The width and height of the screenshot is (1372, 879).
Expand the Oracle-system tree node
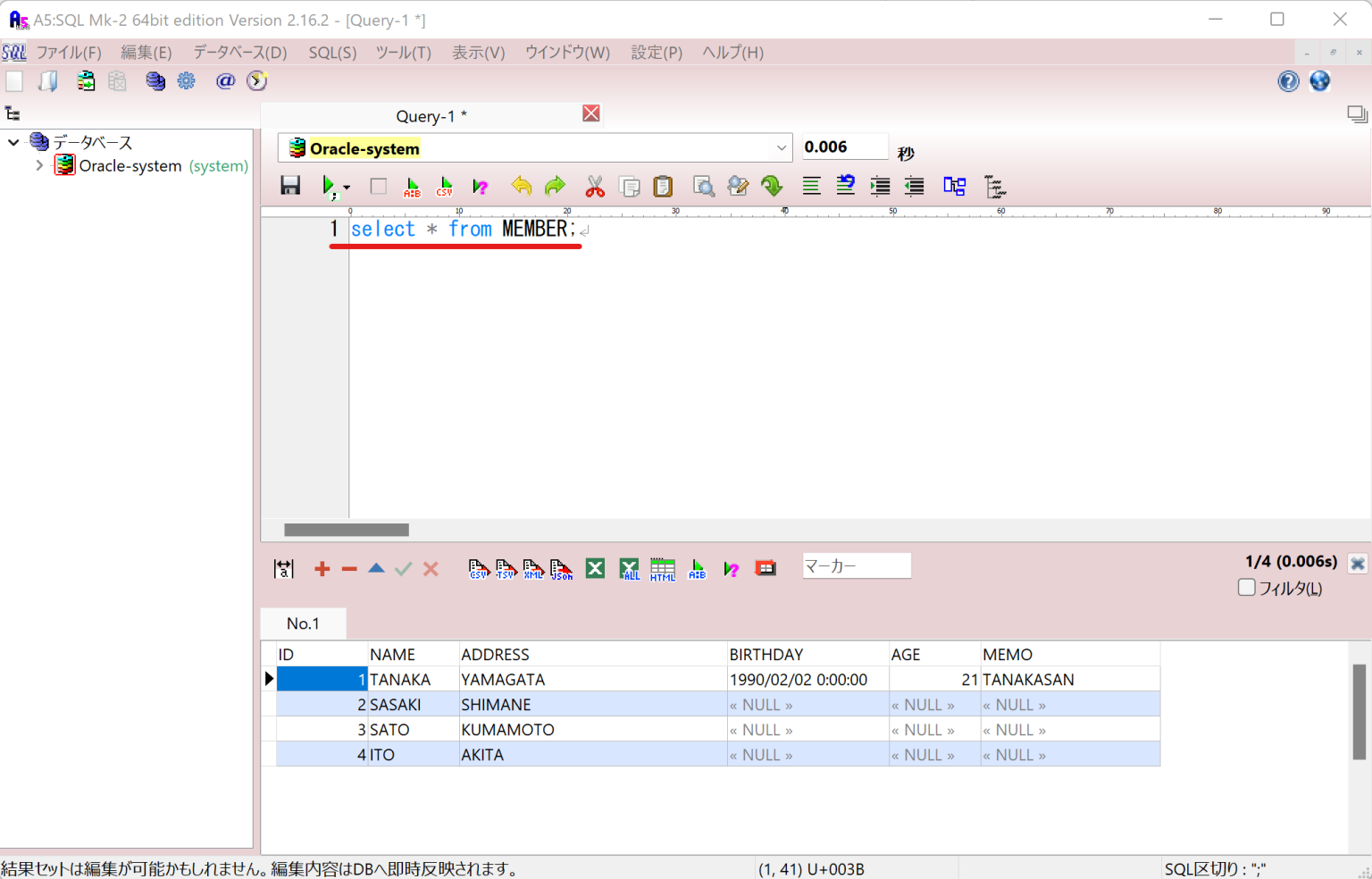39,165
